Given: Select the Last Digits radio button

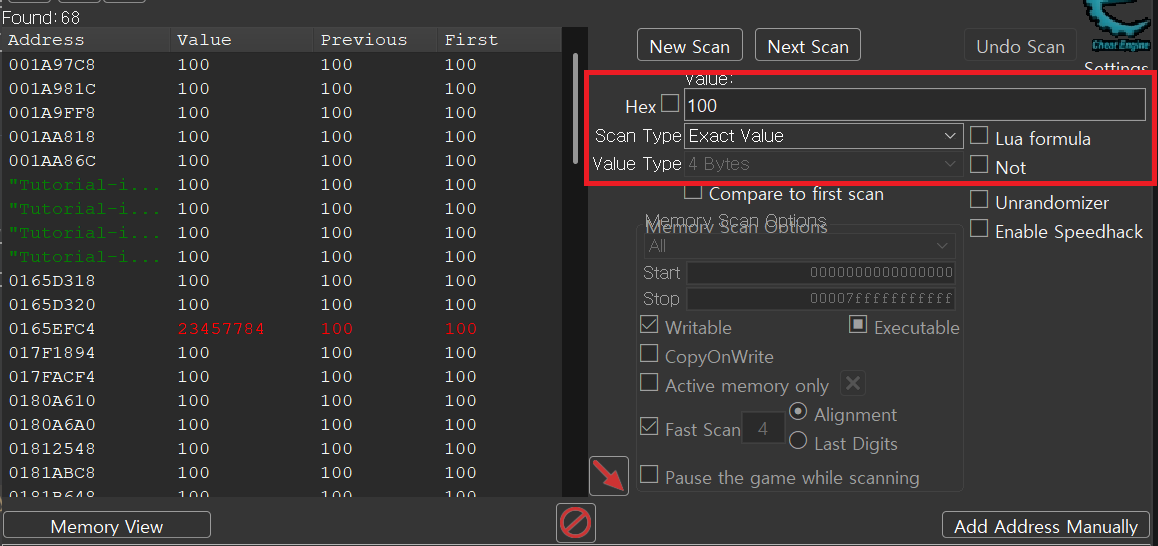Looking at the screenshot, I should [x=798, y=441].
